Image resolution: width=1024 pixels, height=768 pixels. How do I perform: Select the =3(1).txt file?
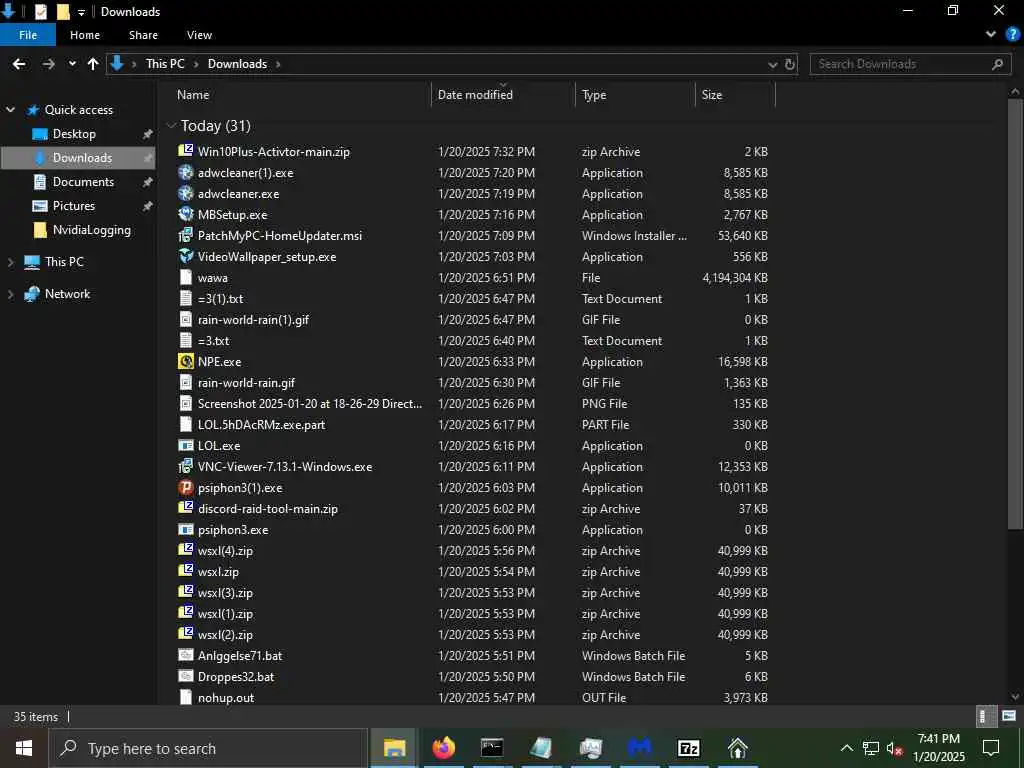(220, 298)
